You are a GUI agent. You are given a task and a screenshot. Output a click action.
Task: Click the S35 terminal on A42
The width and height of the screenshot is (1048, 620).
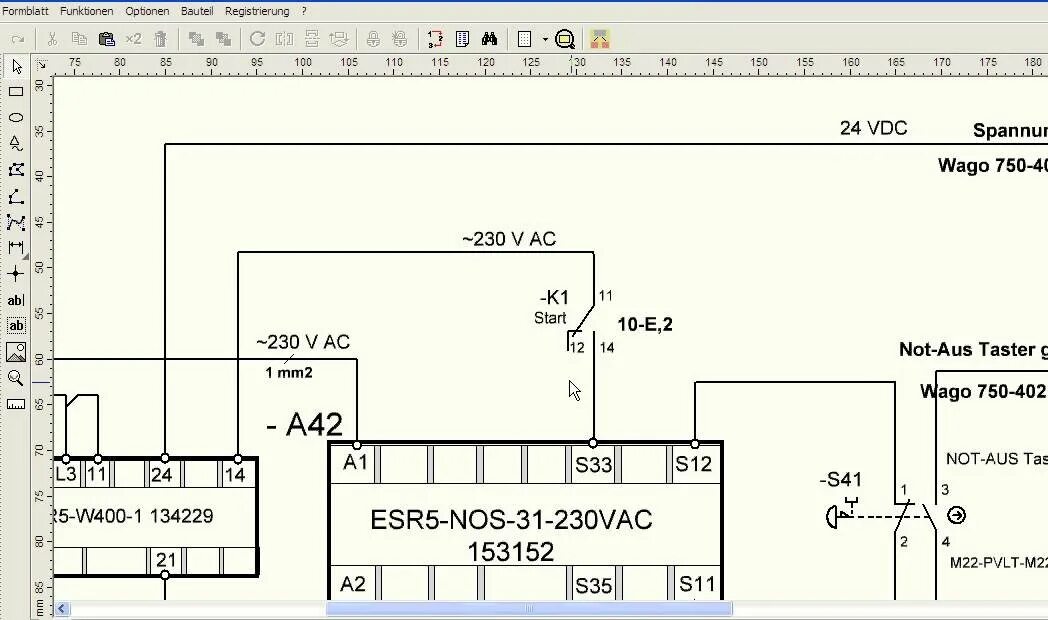[x=594, y=586]
